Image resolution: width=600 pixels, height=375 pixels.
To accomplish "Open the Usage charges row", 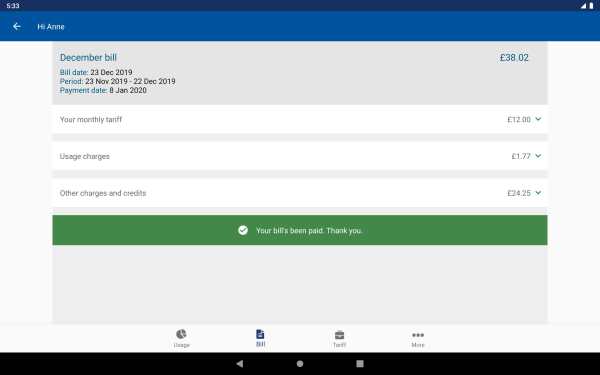I will click(300, 156).
